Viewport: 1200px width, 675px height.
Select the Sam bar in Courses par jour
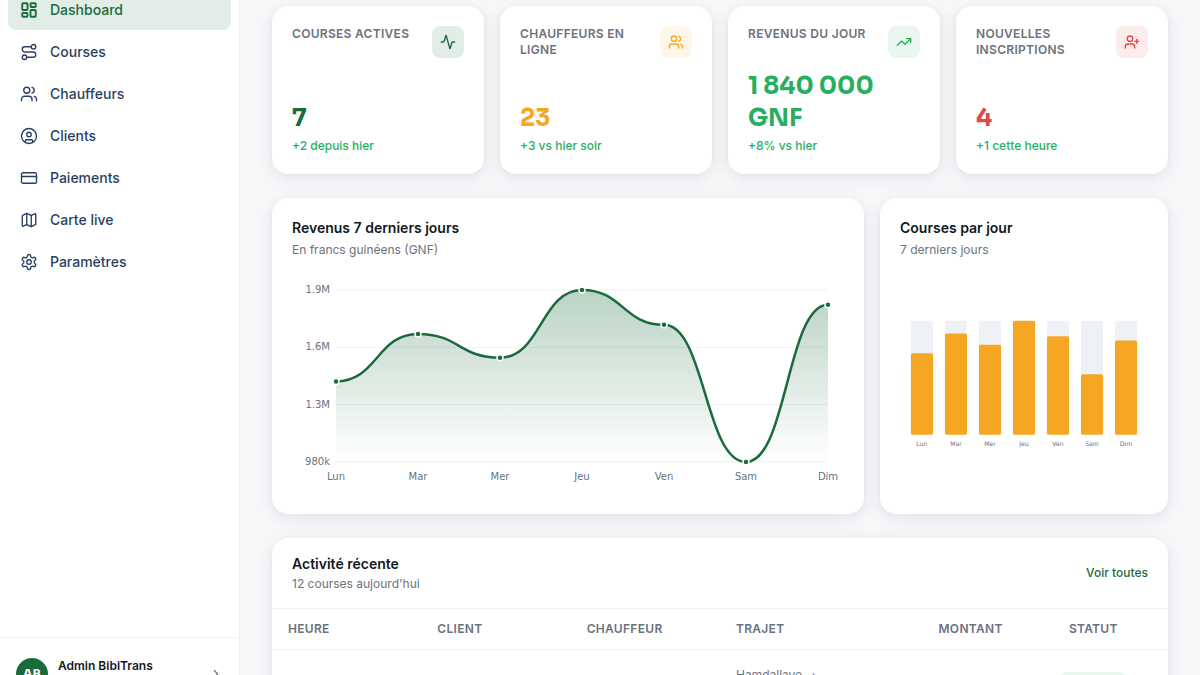pyautogui.click(x=1092, y=404)
